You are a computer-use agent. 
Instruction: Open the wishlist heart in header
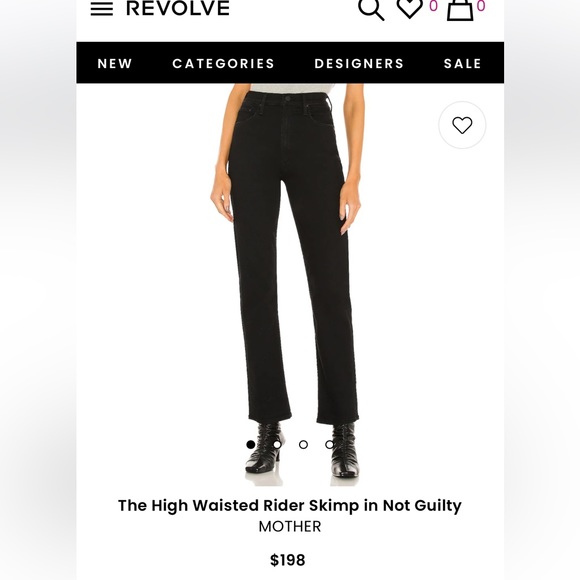[409, 9]
